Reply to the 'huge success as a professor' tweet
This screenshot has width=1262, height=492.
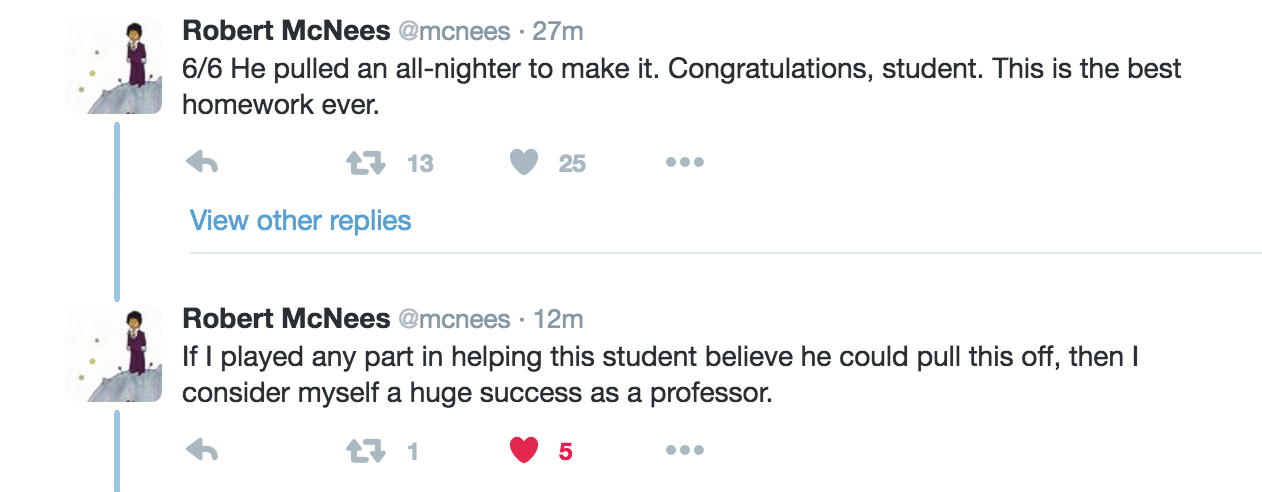point(202,452)
